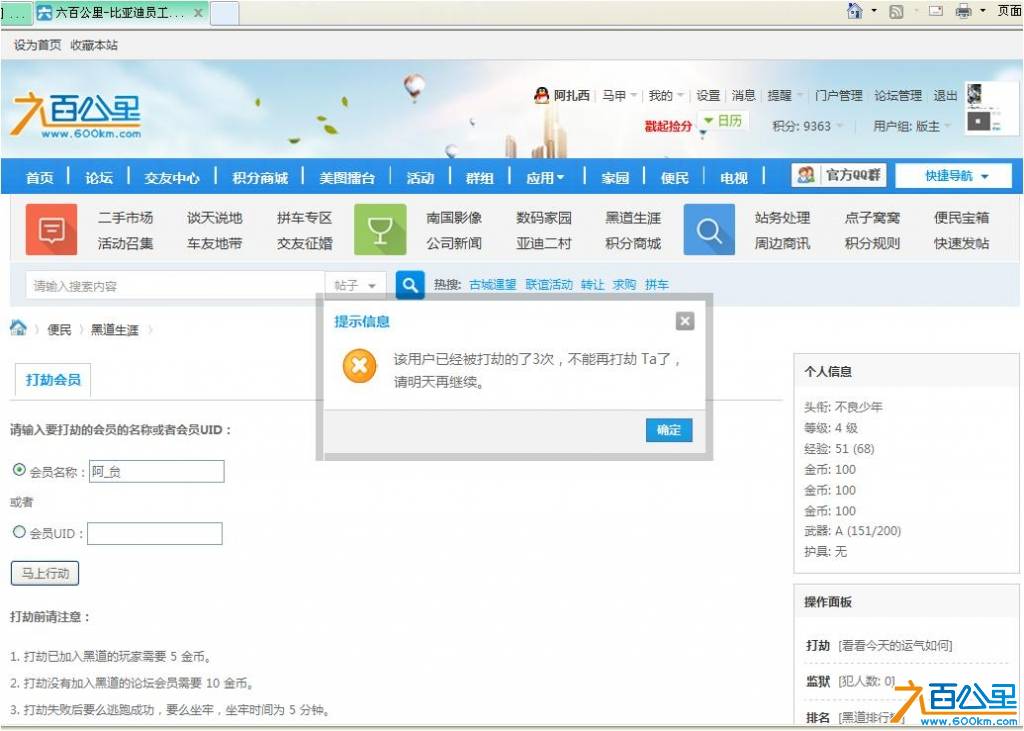Click the 便民 breadcrumb link
This screenshot has height=731, width=1024.
59,330
